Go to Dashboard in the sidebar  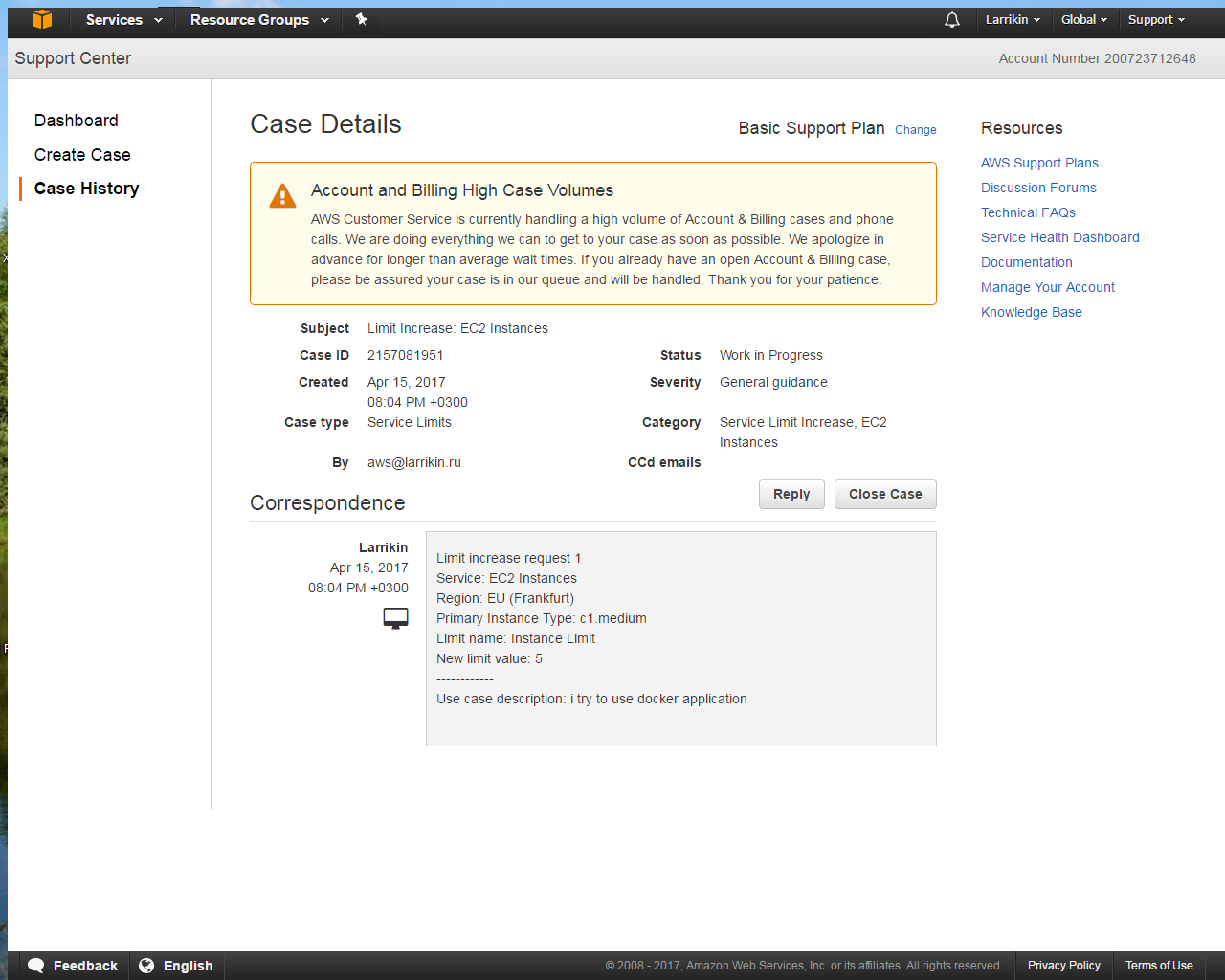pos(77,121)
